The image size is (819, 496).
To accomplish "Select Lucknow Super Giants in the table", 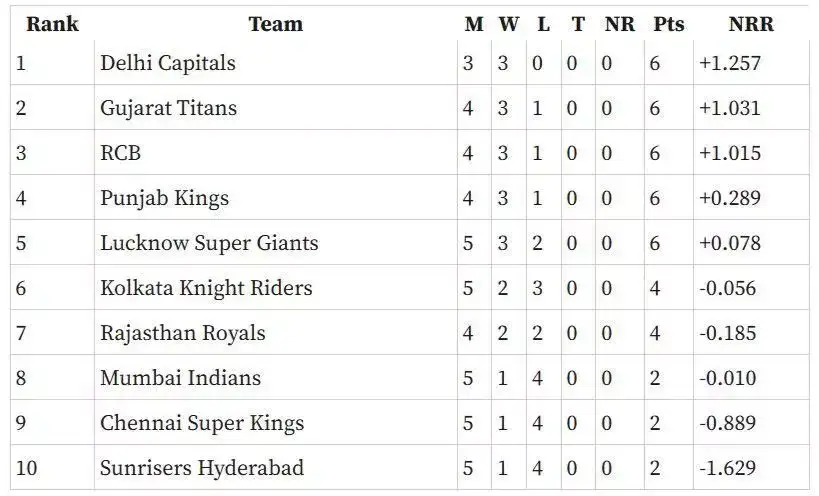I will click(x=209, y=243).
